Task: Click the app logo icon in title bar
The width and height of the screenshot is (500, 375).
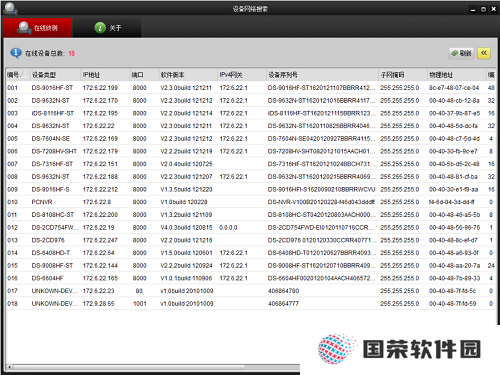Action: click(11, 8)
